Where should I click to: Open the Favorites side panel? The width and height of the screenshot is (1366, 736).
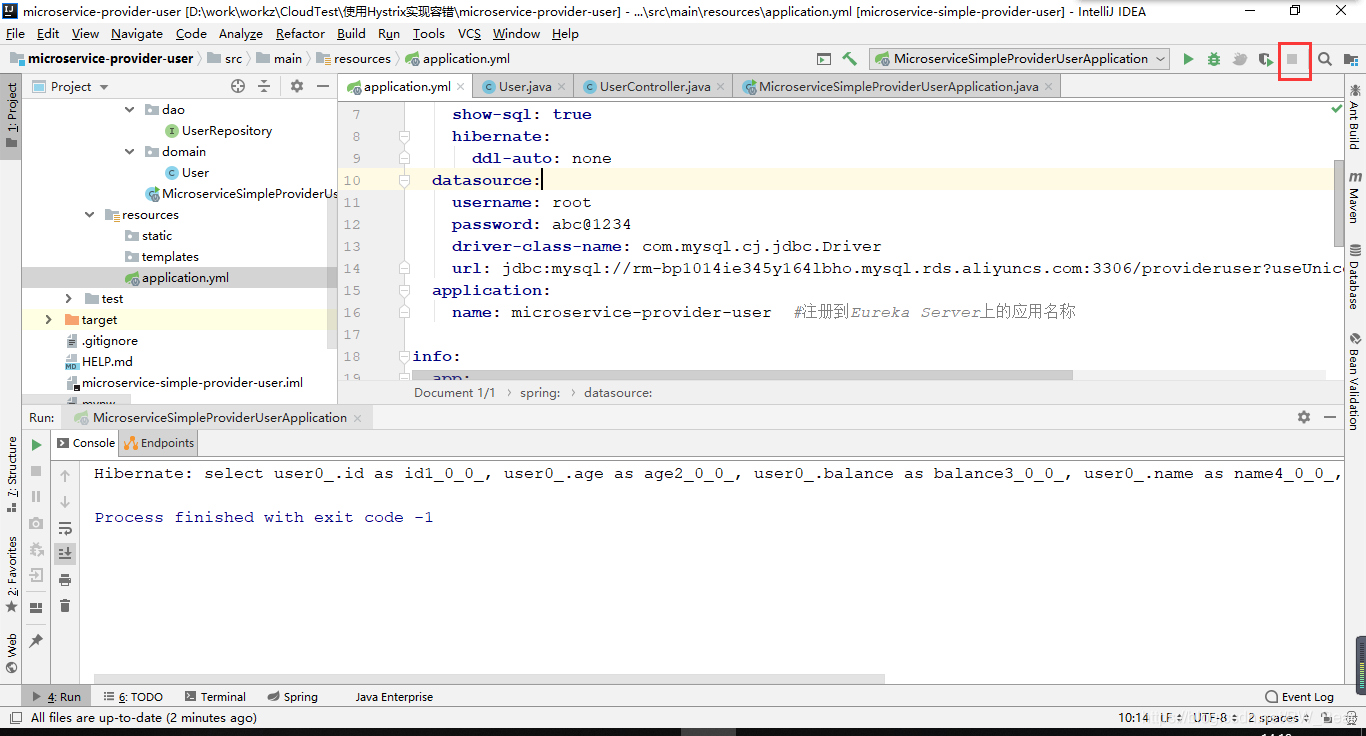12,575
